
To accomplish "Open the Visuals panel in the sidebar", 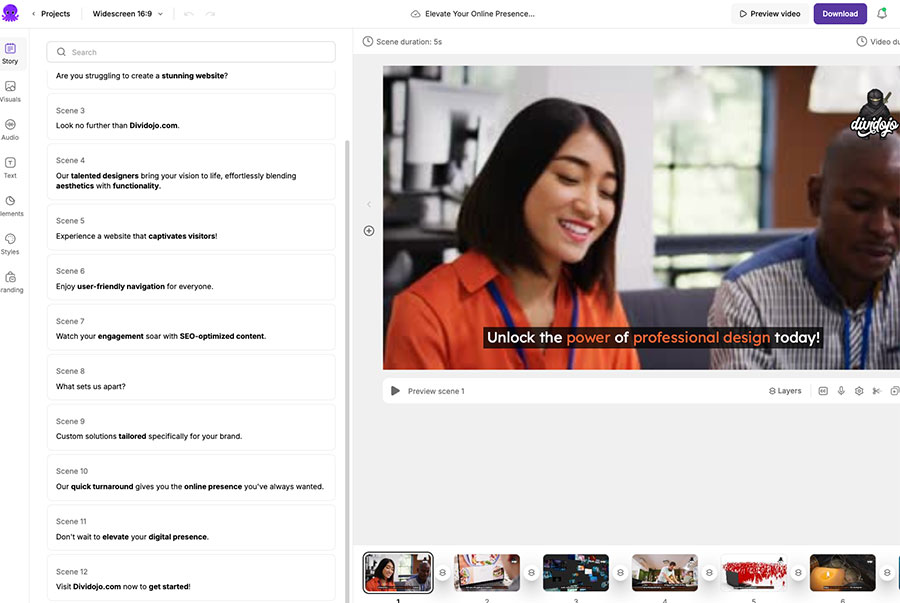I will pos(10,91).
